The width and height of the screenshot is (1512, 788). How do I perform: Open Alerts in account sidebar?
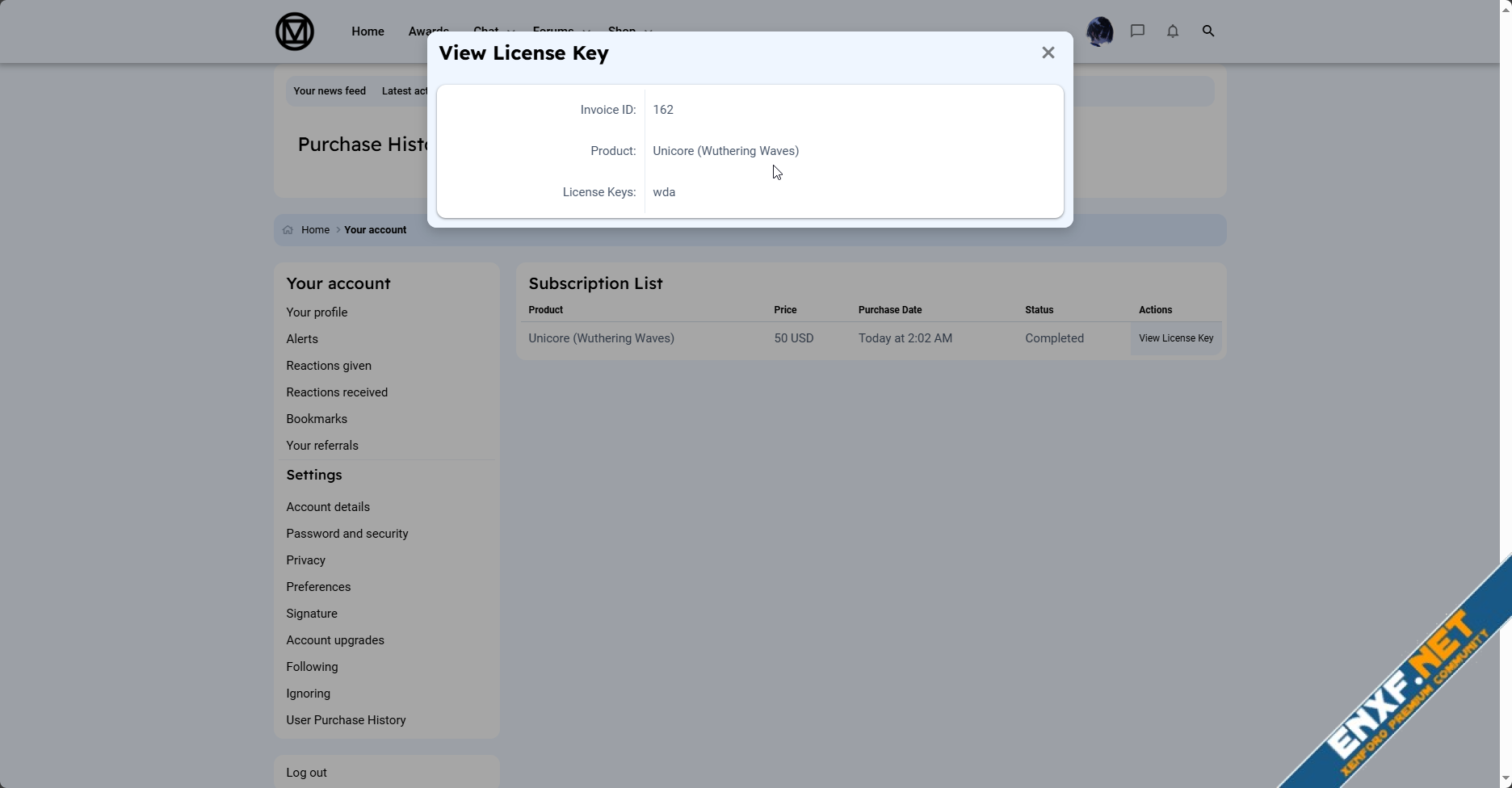coord(302,339)
